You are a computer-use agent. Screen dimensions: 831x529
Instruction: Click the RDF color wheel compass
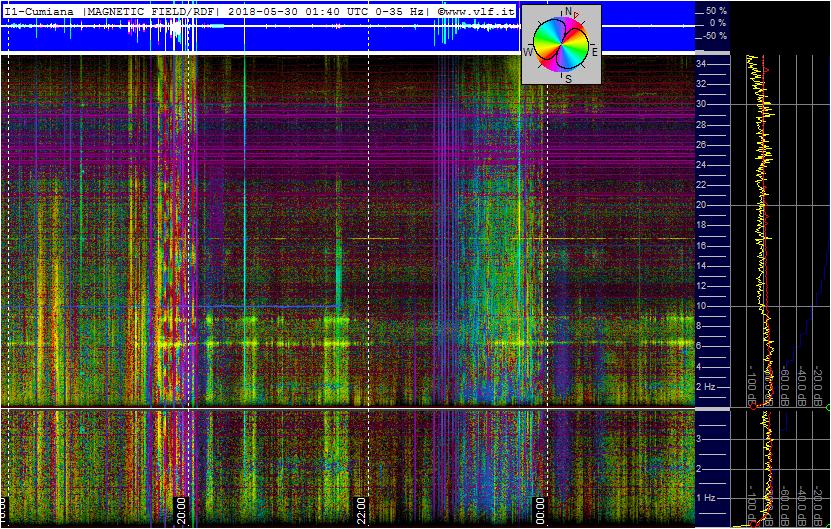click(x=561, y=44)
